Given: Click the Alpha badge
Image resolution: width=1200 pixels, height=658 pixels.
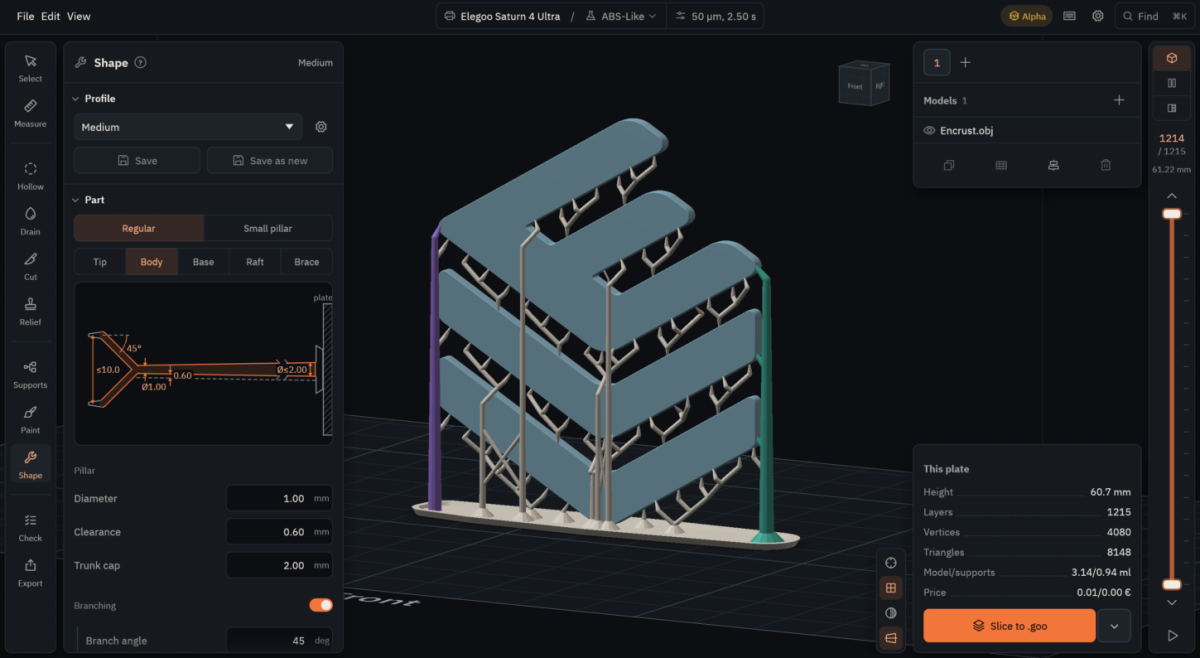Looking at the screenshot, I should (x=1027, y=16).
